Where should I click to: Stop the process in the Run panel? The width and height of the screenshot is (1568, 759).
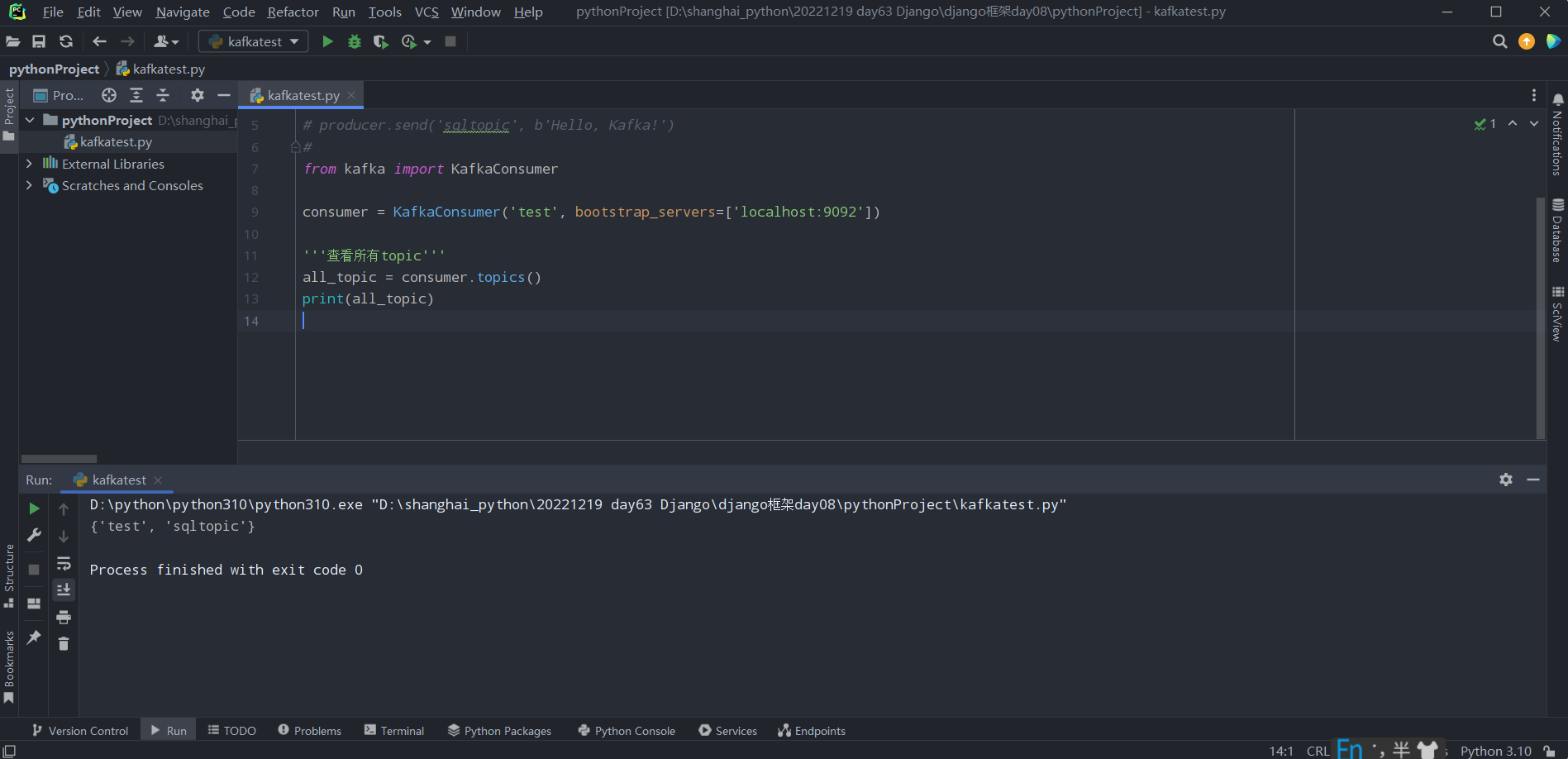[34, 570]
